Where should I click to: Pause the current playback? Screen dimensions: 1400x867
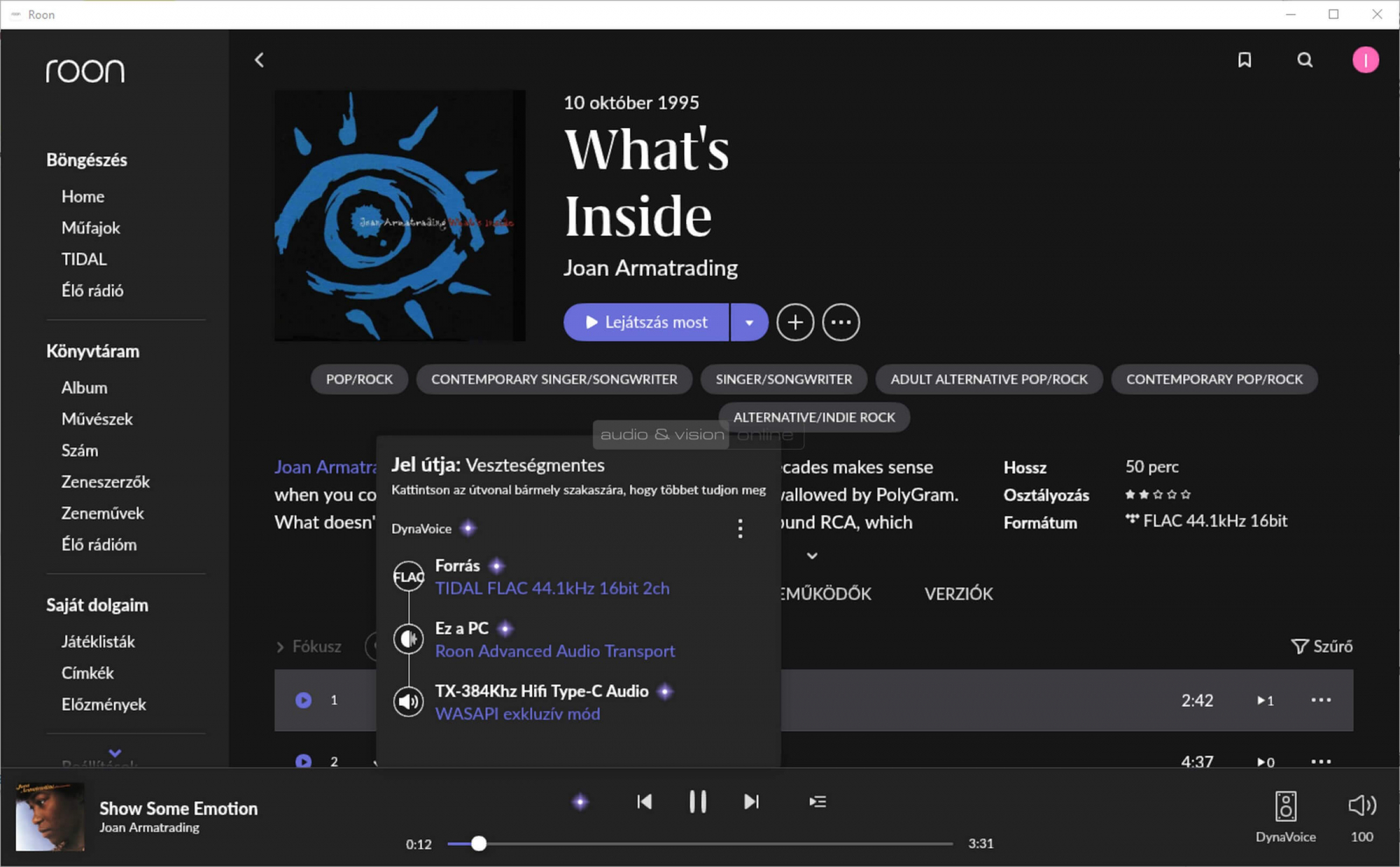(x=698, y=802)
